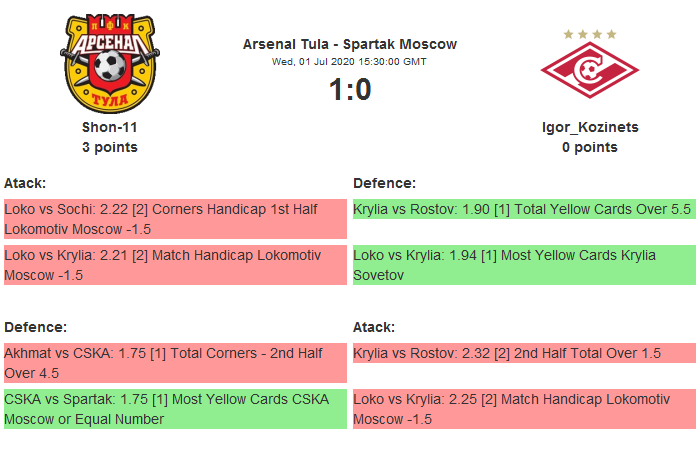This screenshot has width=700, height=460.
Task: Click the top-right "Defence:" heading
Action: click(x=384, y=183)
